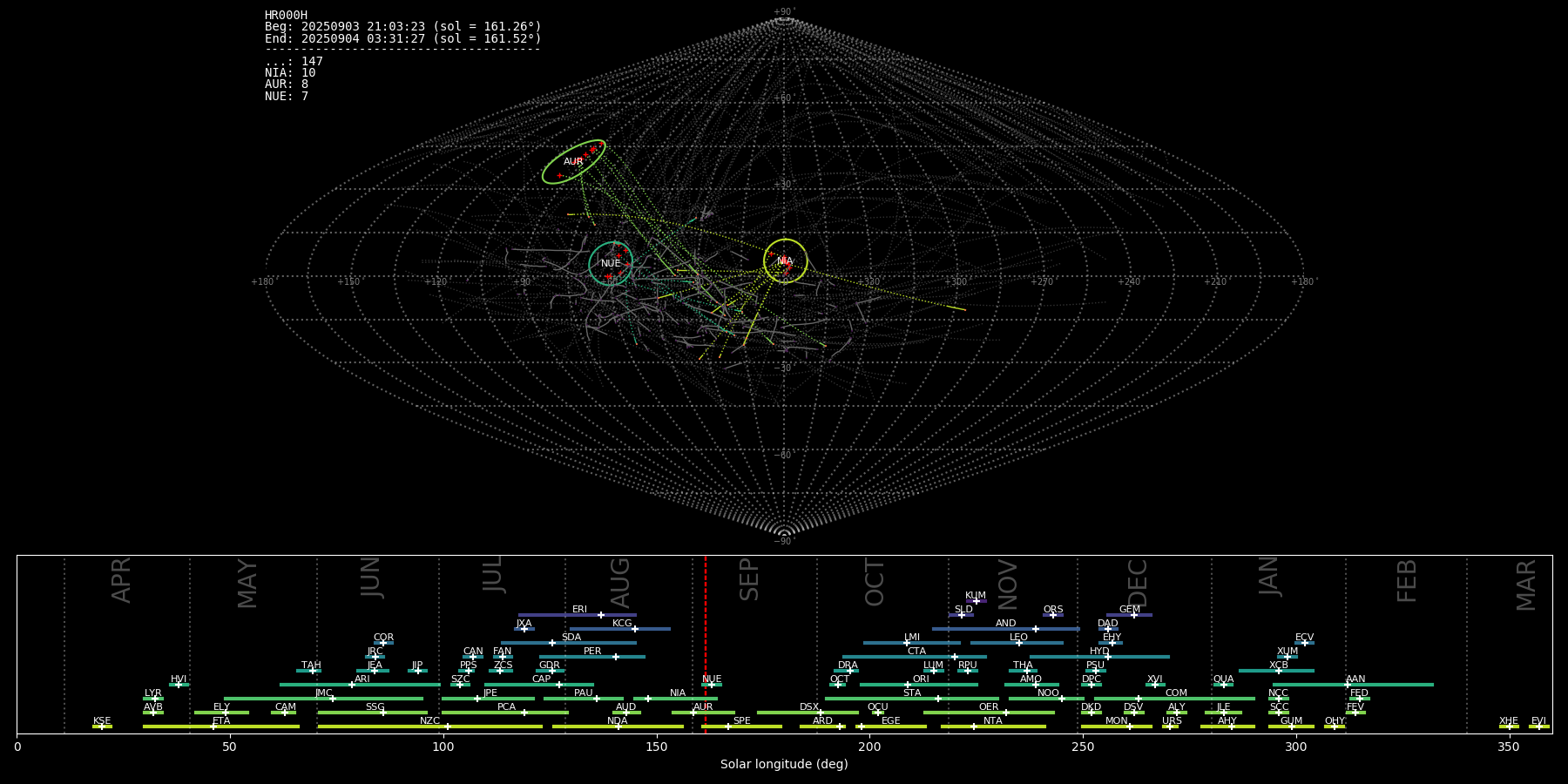1568x784 pixels.
Task: Click the KCG shower label on the timeline
Action: [x=622, y=624]
